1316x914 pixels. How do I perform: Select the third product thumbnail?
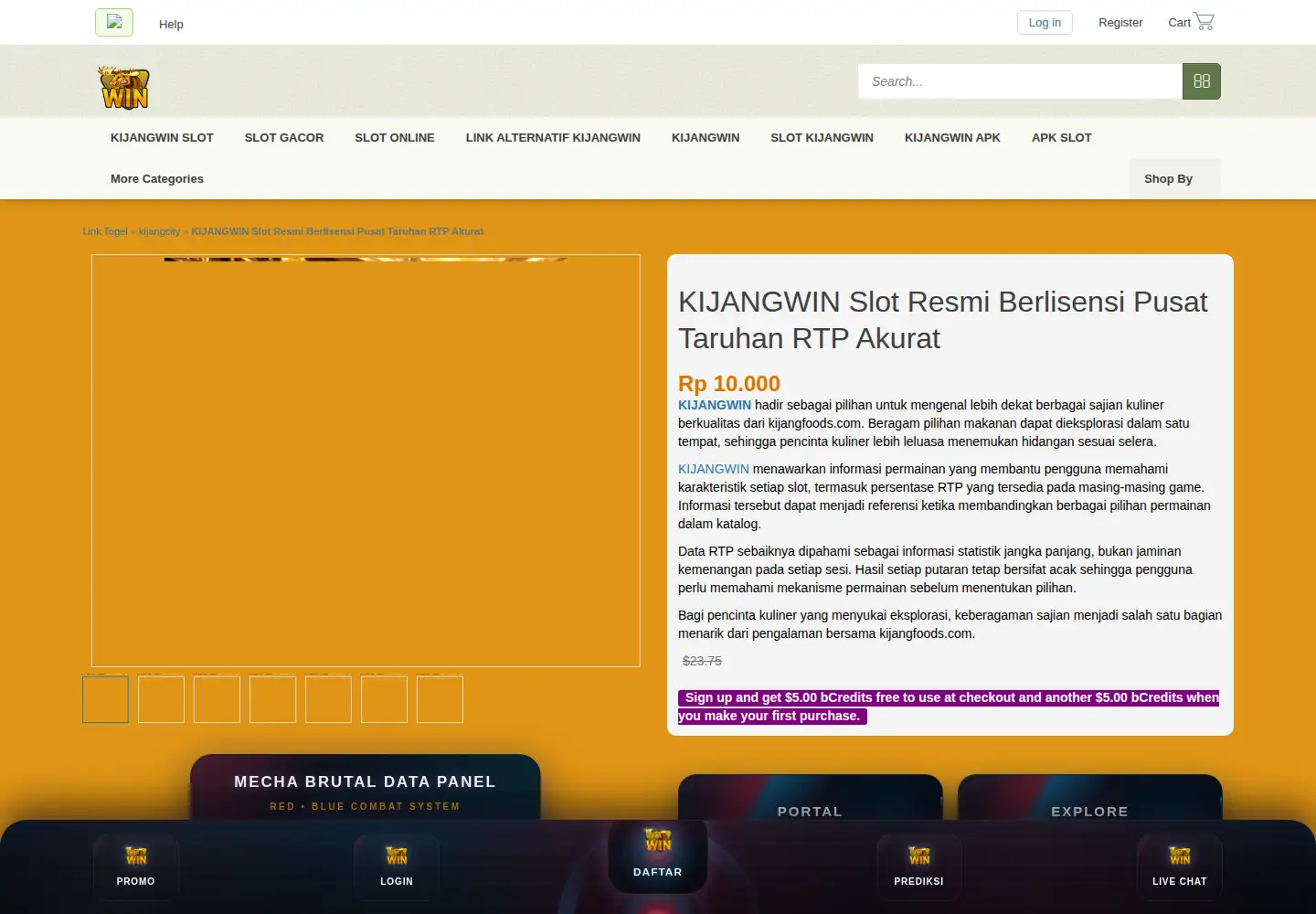click(217, 699)
